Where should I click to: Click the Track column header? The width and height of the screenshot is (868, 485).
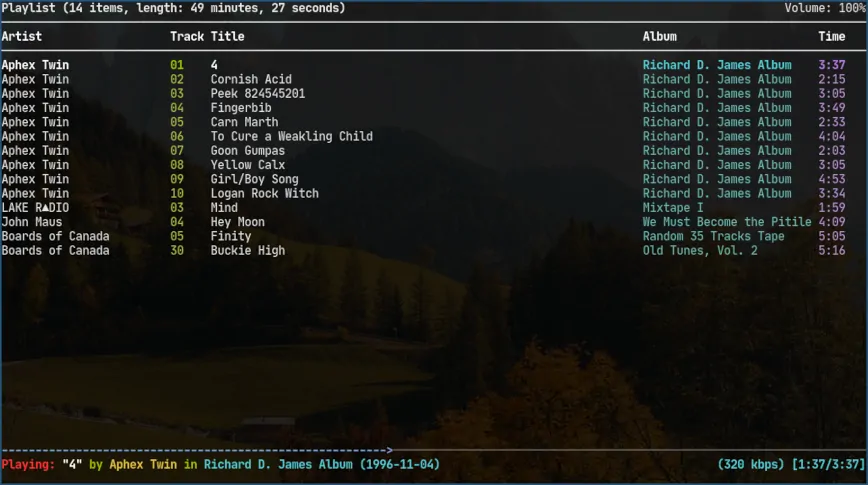click(x=187, y=37)
